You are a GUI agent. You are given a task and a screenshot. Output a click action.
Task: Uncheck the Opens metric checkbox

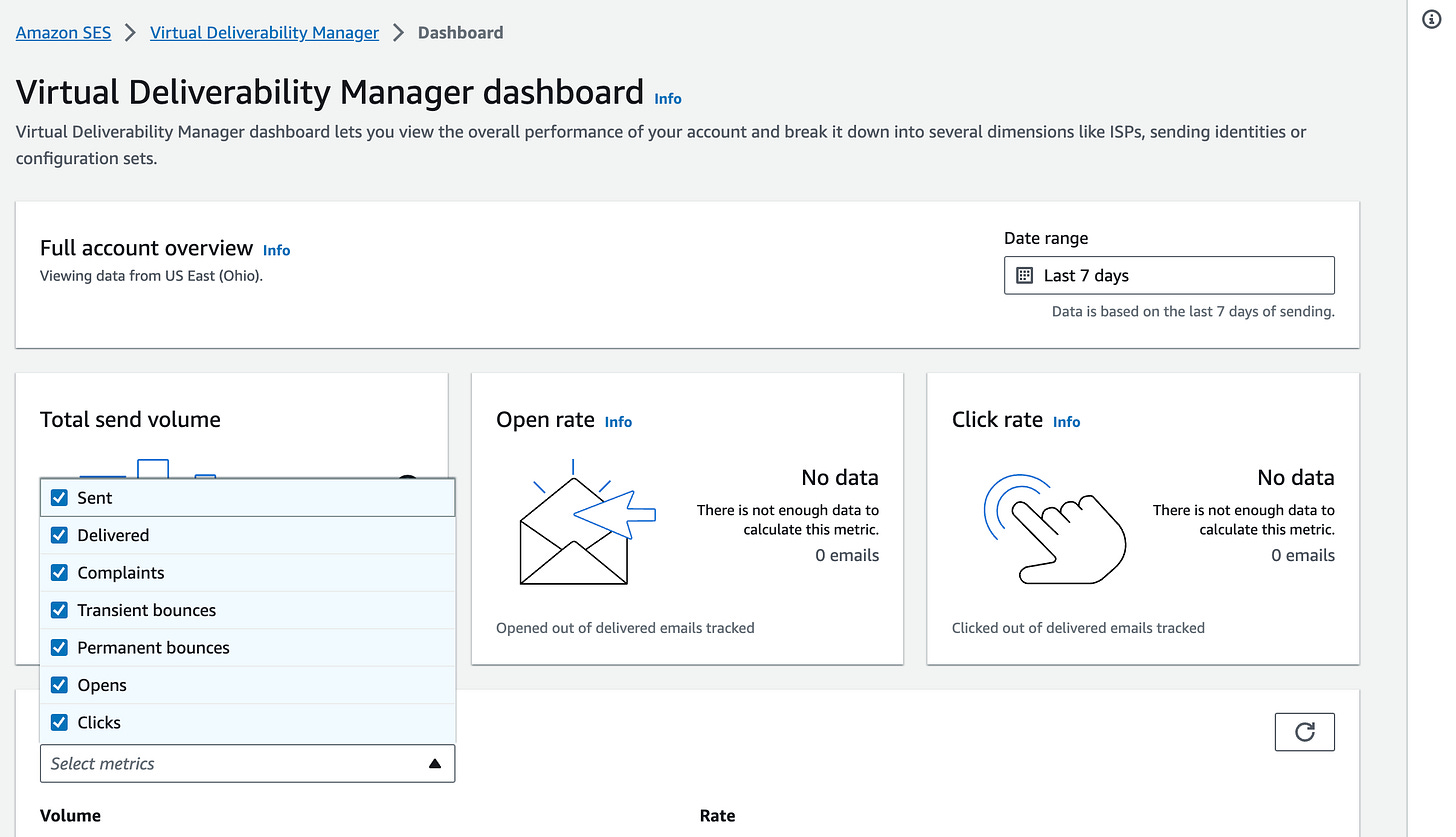59,685
